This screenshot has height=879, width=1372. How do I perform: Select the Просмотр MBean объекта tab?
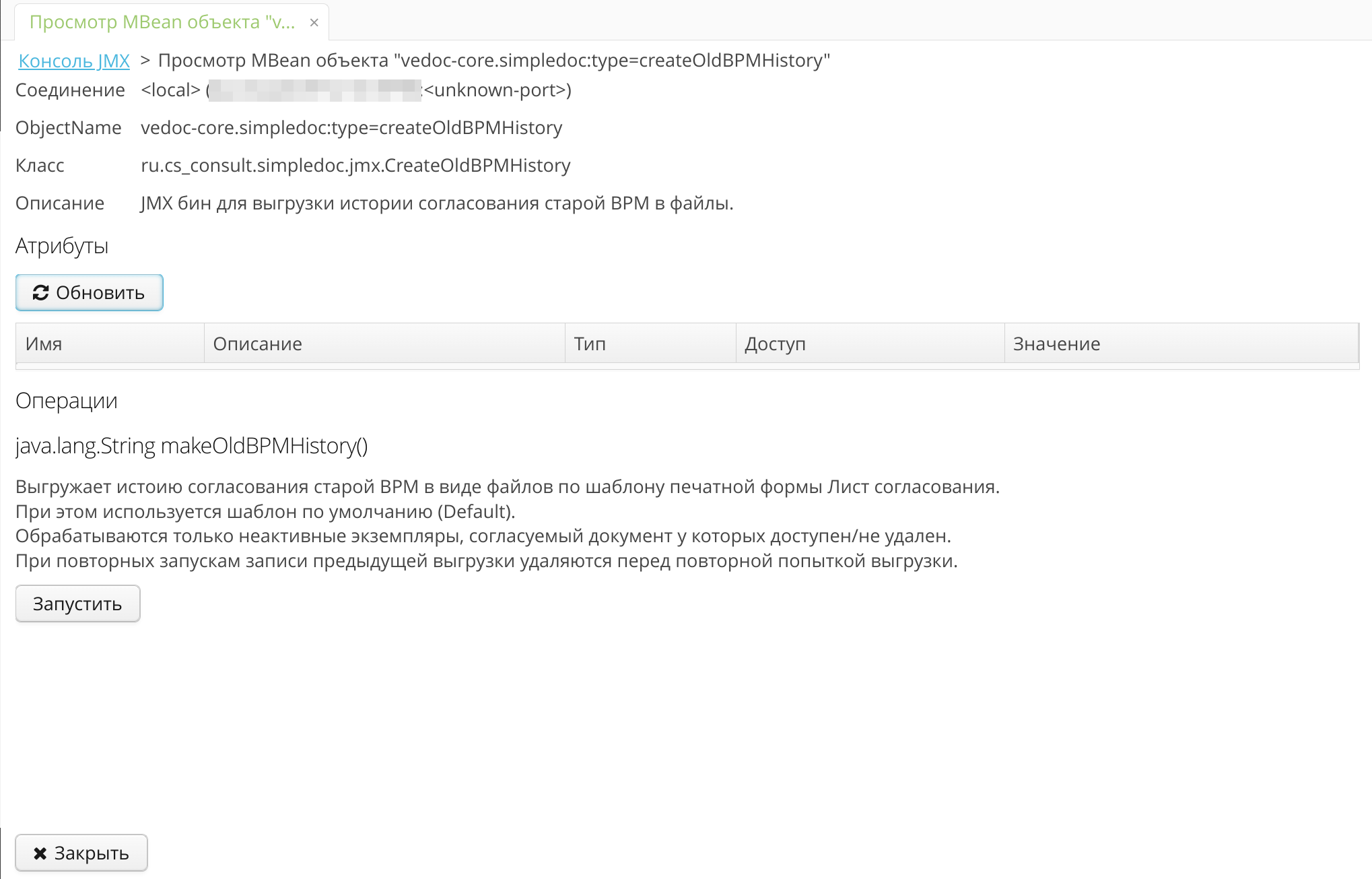pos(162,22)
